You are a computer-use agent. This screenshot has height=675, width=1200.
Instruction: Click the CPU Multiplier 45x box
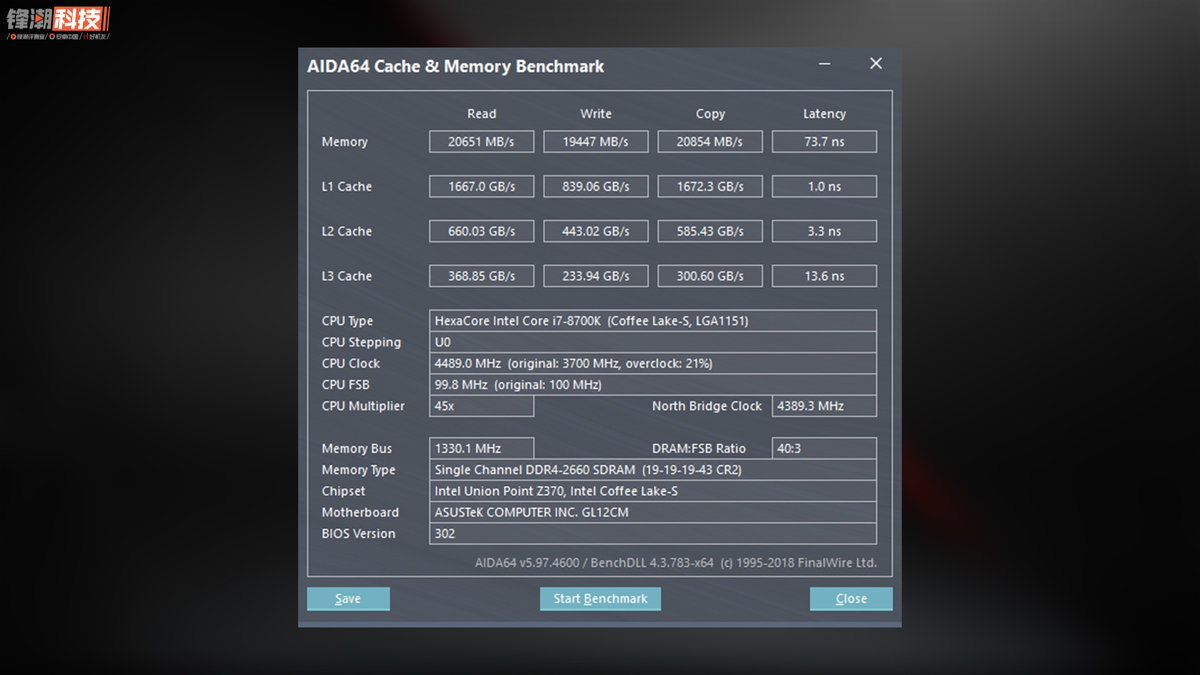[481, 406]
